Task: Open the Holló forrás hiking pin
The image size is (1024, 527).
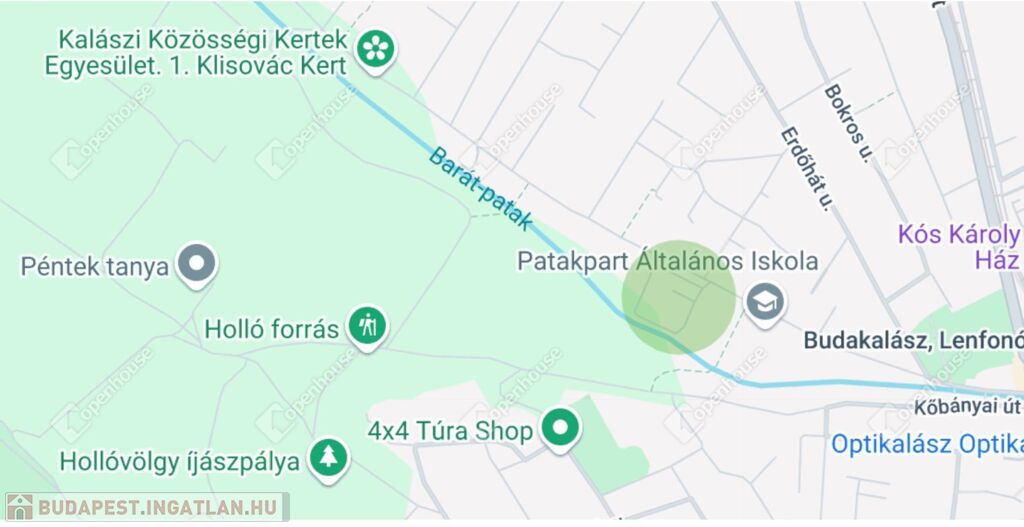Action: tap(368, 328)
